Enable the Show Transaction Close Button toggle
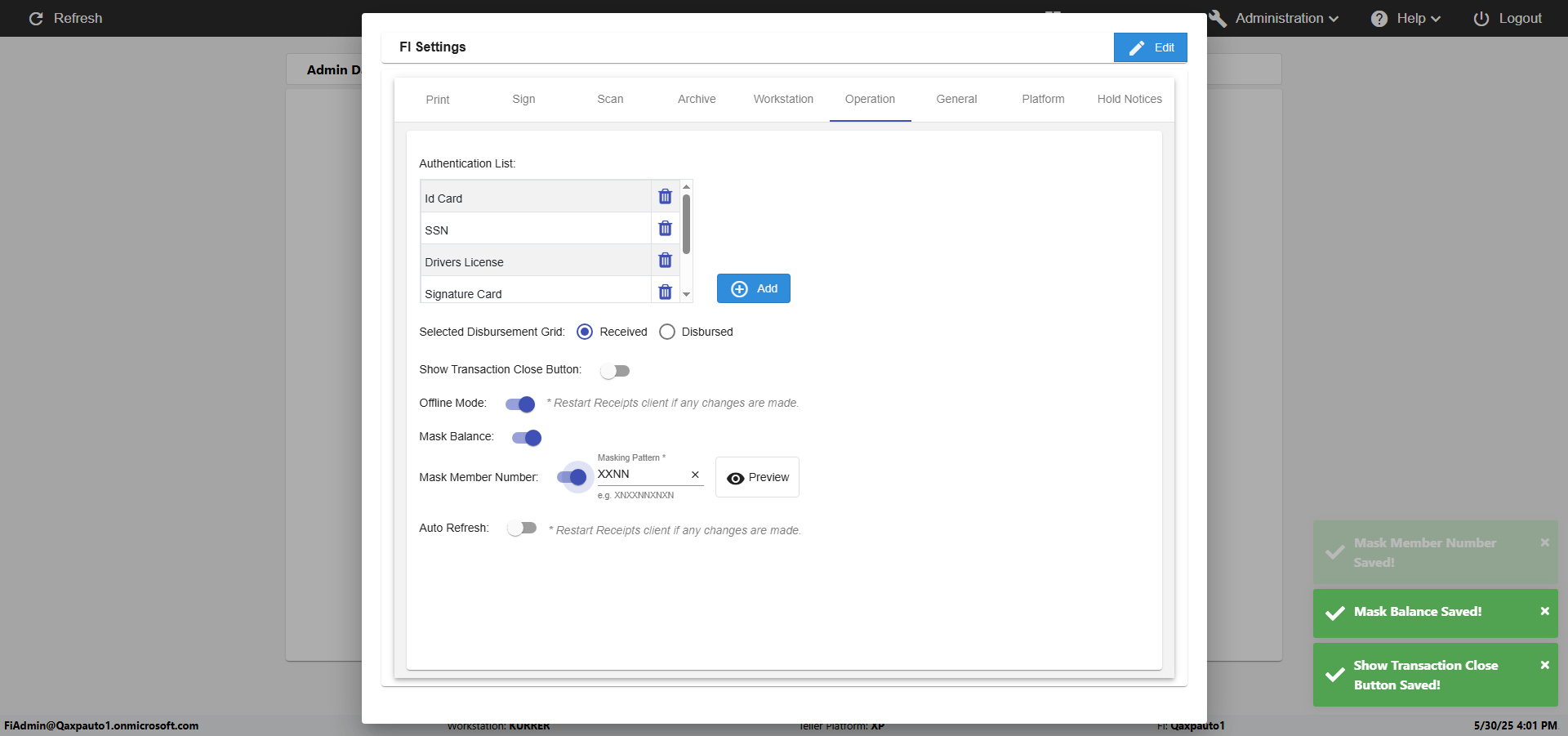The width and height of the screenshot is (1568, 736). pyautogui.click(x=615, y=371)
